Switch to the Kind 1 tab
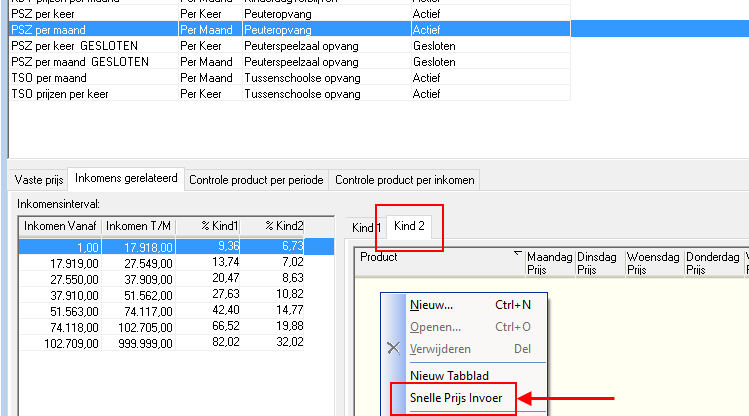Screen dimensions: 749x416 tap(365, 228)
